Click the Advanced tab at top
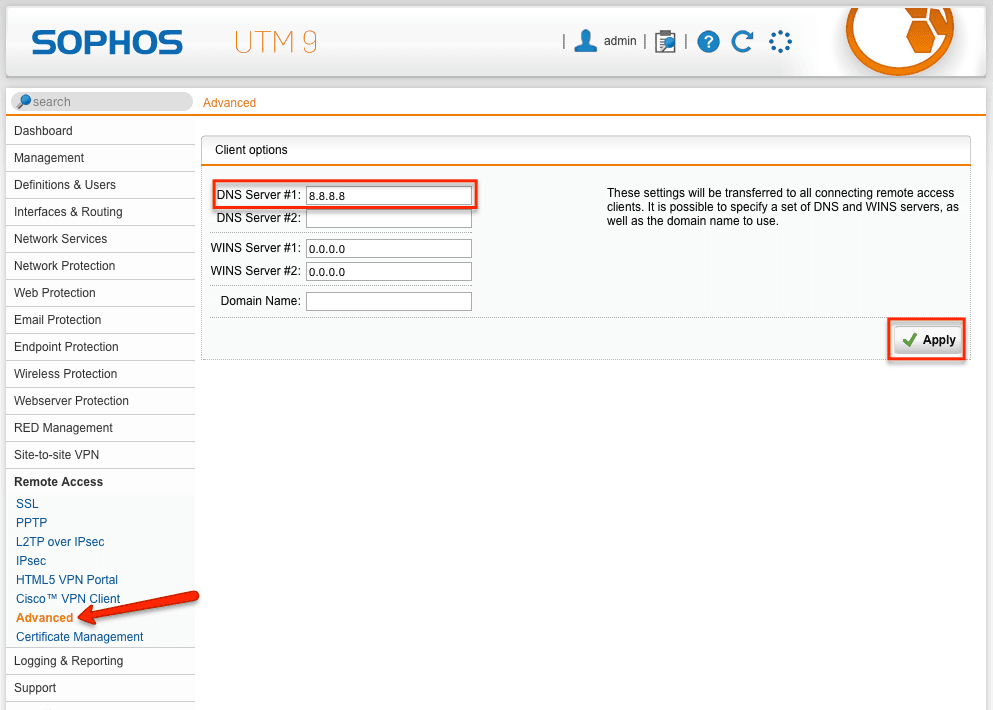 229,103
